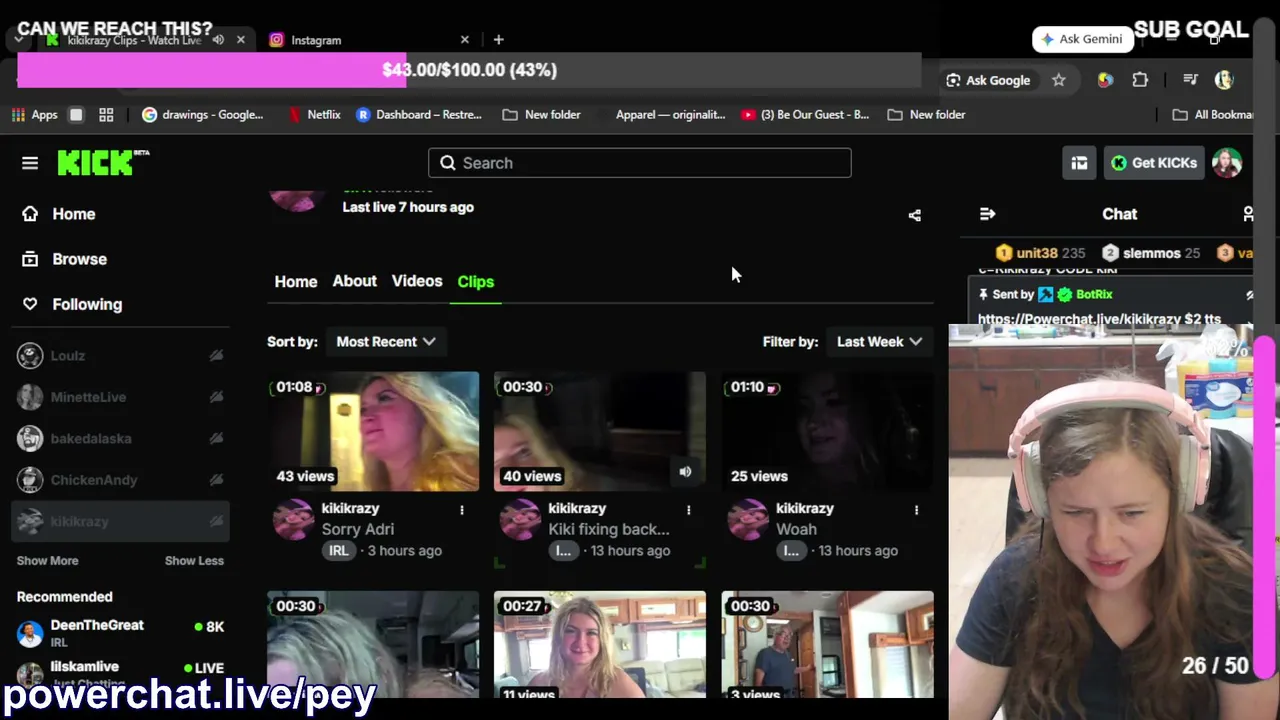Toggle sound on the 40 views clip
Screen dimensions: 1280x720
[x=685, y=471]
